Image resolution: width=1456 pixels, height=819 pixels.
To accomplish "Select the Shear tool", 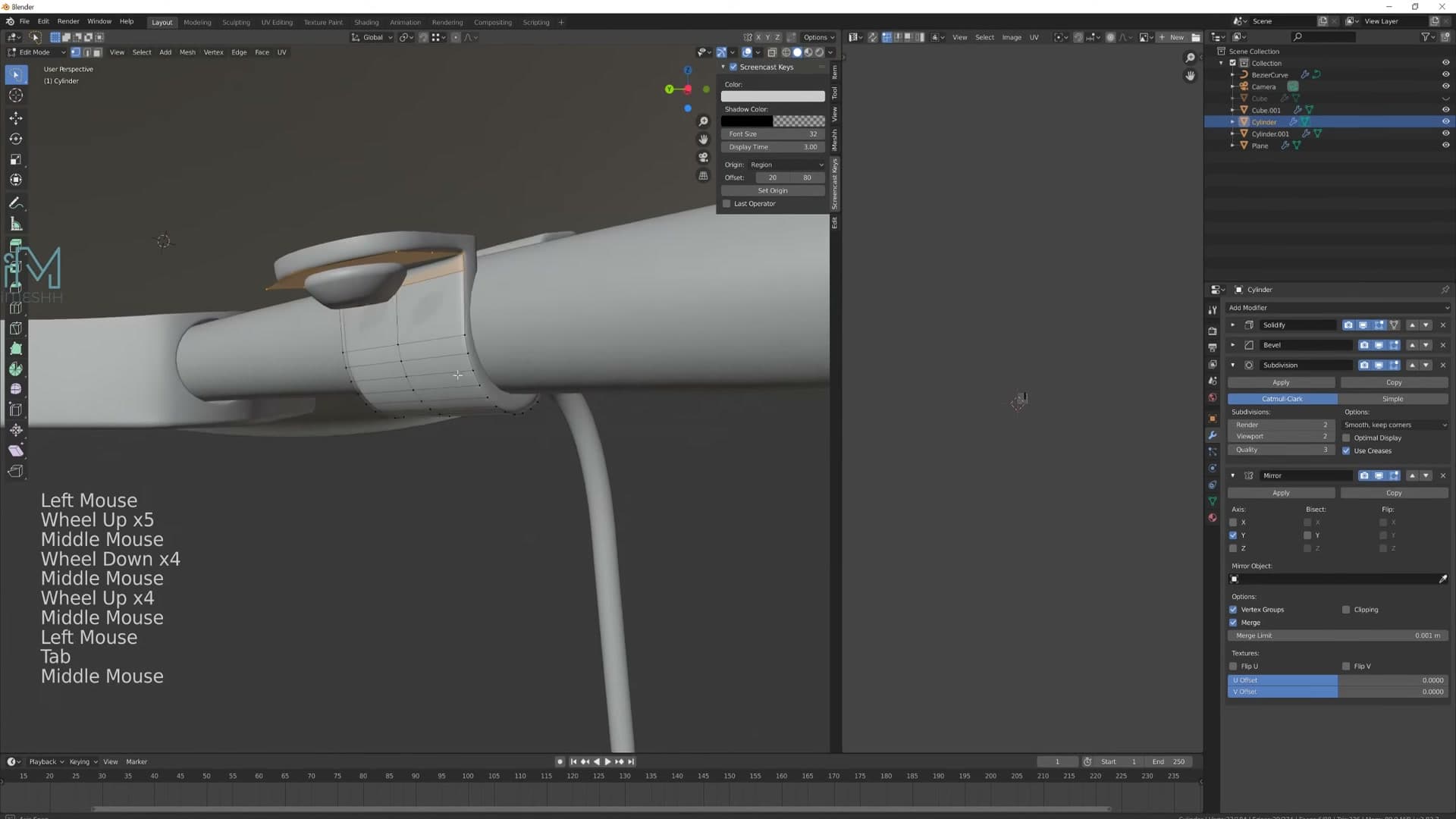I will (16, 450).
